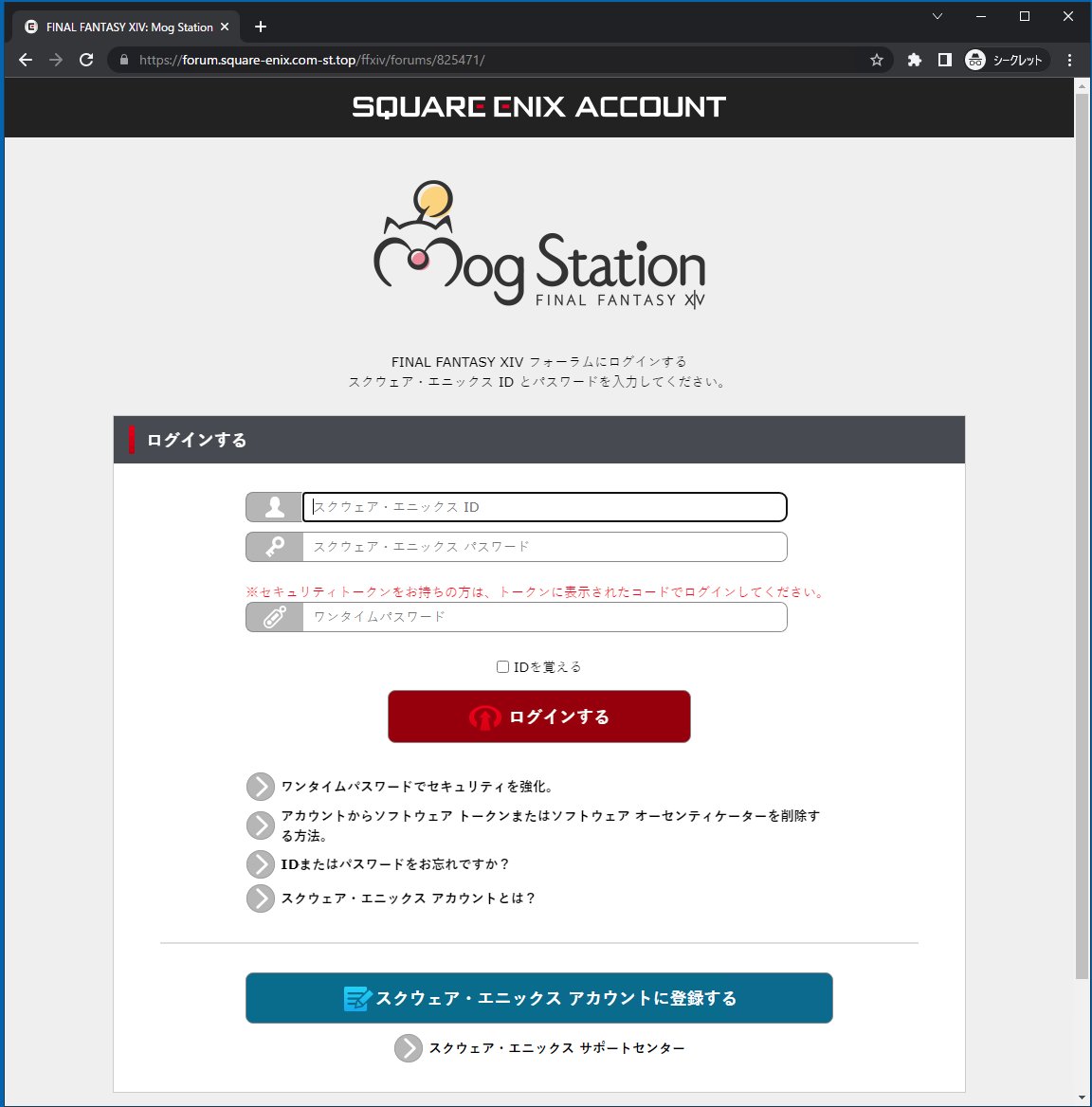This screenshot has height=1107, width=1092.
Task: Bookmark this page with the star icon
Action: (x=877, y=60)
